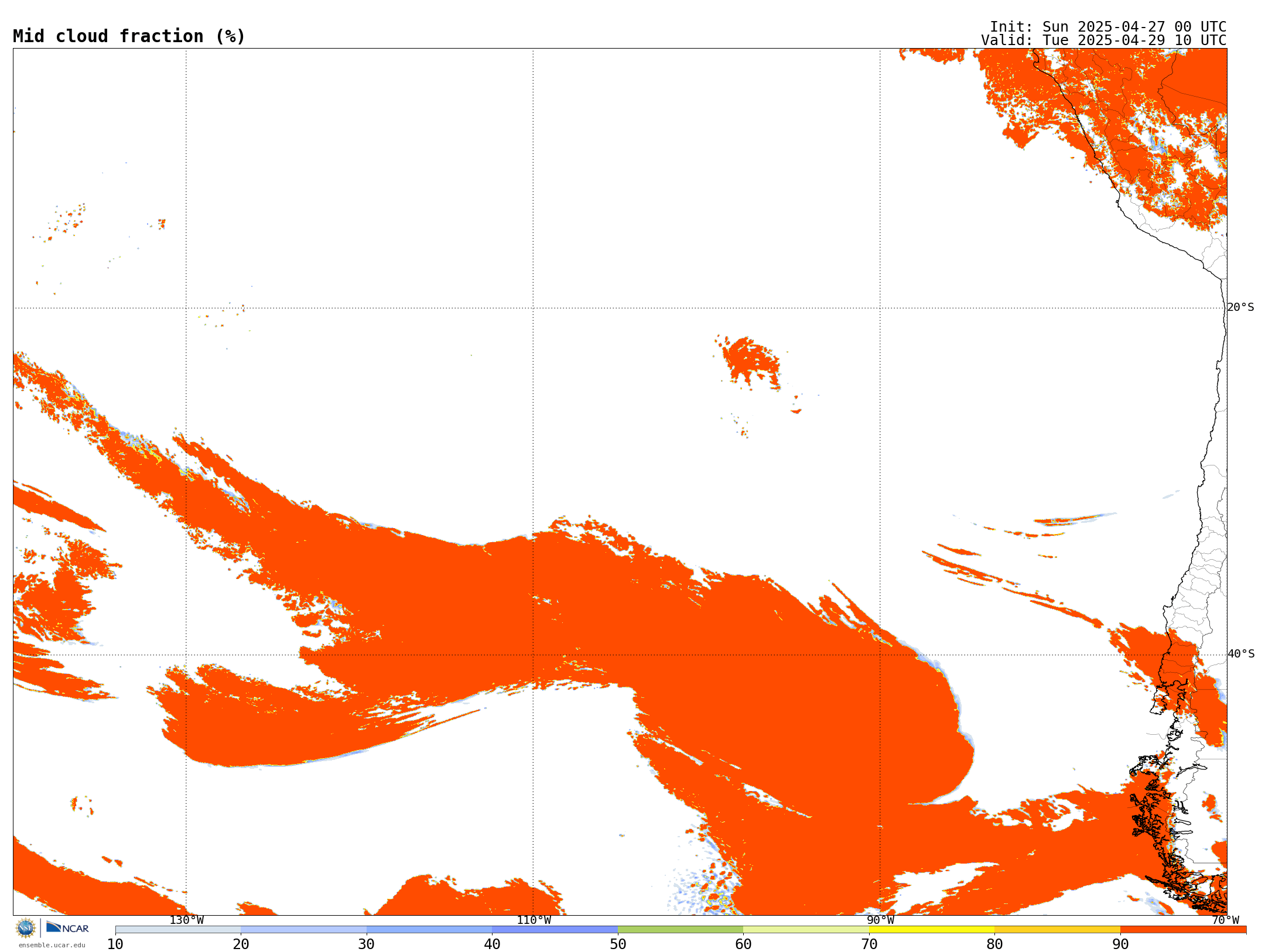
Task: Click the 40-50 periwinkle colorbar segment
Action: coord(555,930)
